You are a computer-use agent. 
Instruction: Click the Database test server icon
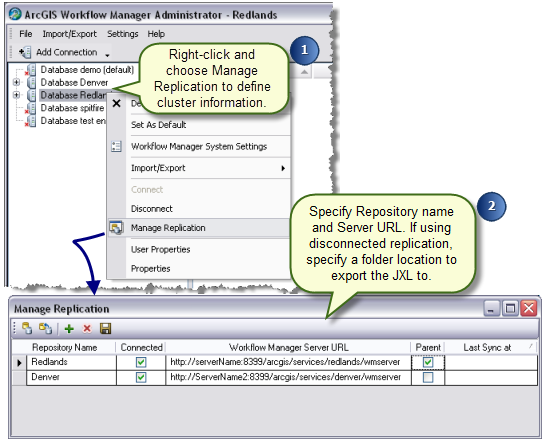coord(30,121)
